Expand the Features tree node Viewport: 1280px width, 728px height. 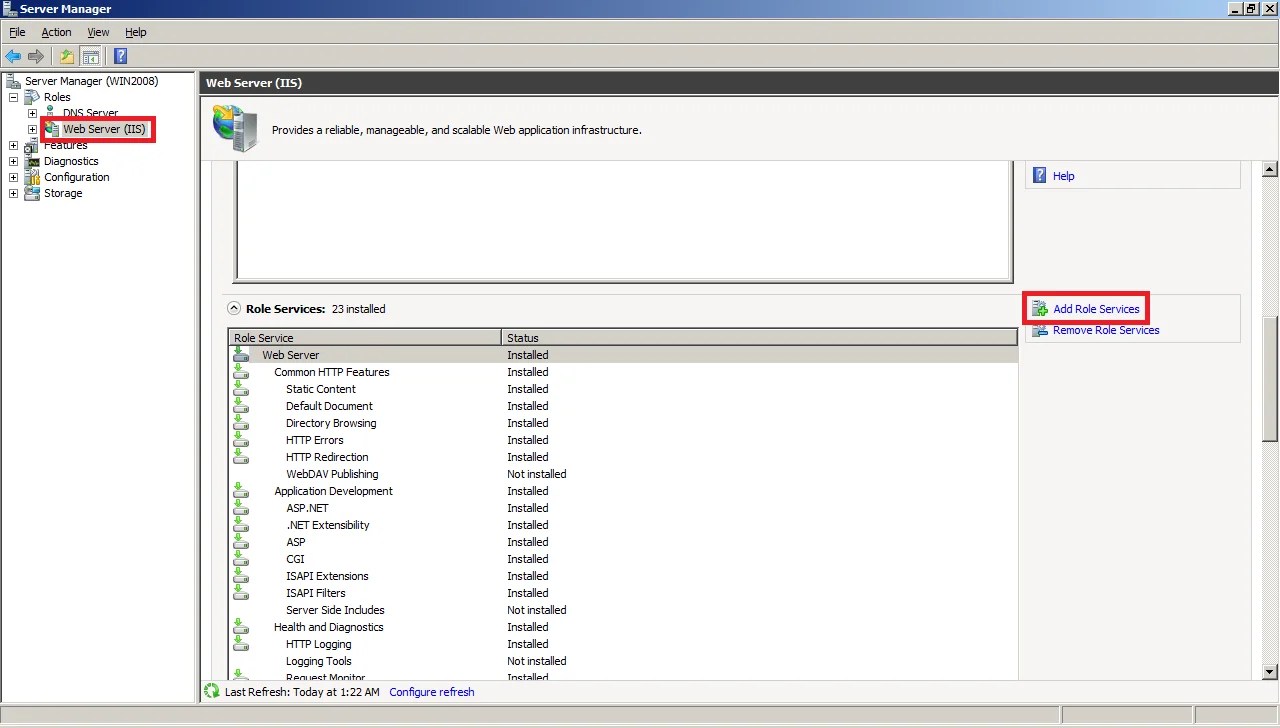point(13,145)
